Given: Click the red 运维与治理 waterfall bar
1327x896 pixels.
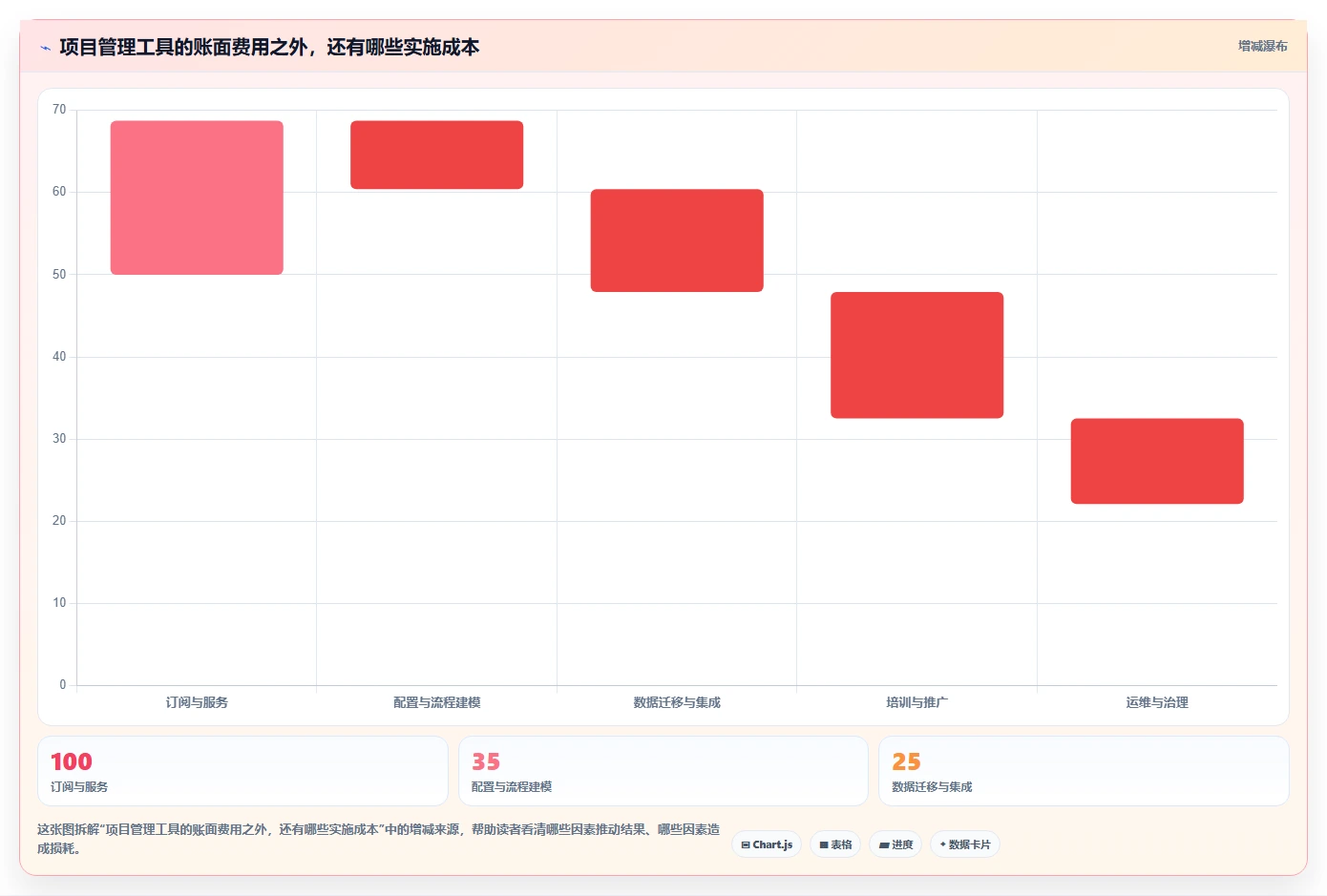Looking at the screenshot, I should tap(1157, 461).
